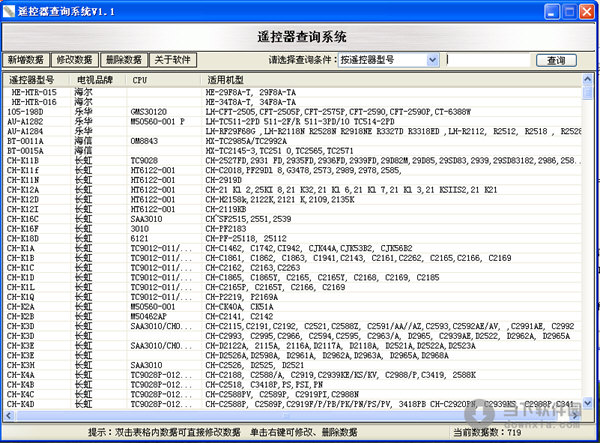Select row CH-K4A

pos(292,375)
